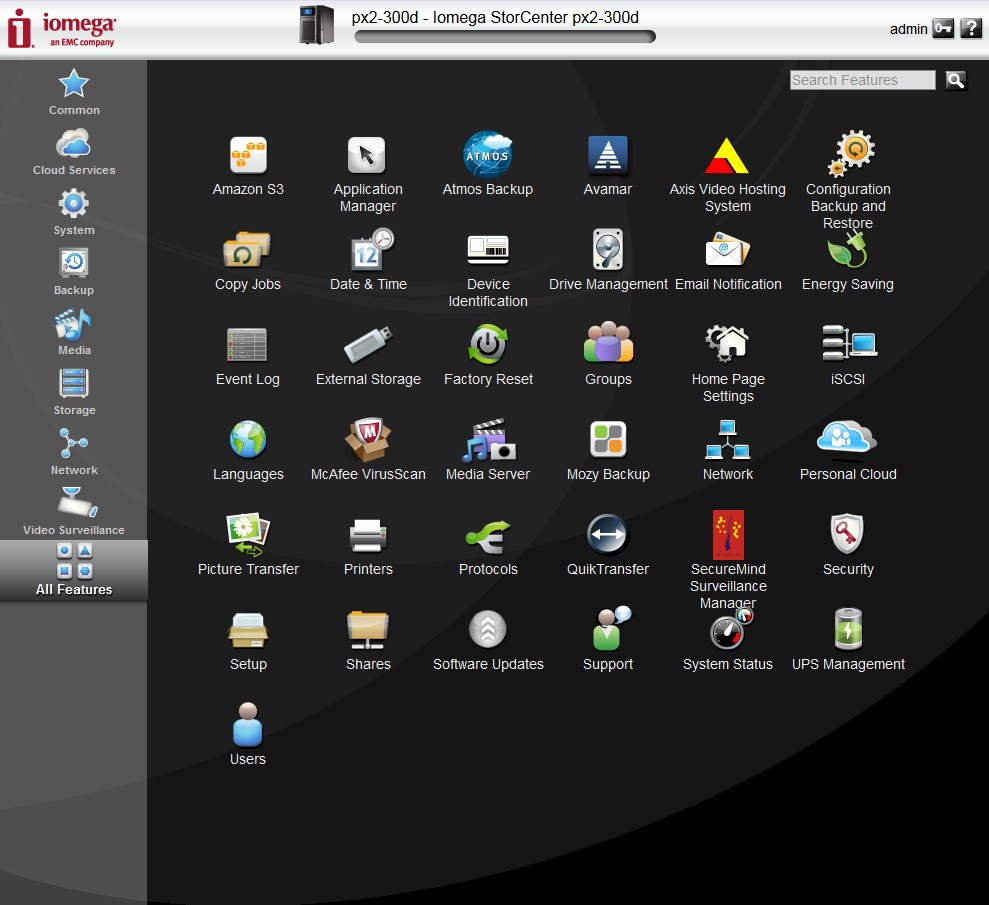Image resolution: width=989 pixels, height=905 pixels.
Task: Open Drive Management
Action: pos(608,260)
